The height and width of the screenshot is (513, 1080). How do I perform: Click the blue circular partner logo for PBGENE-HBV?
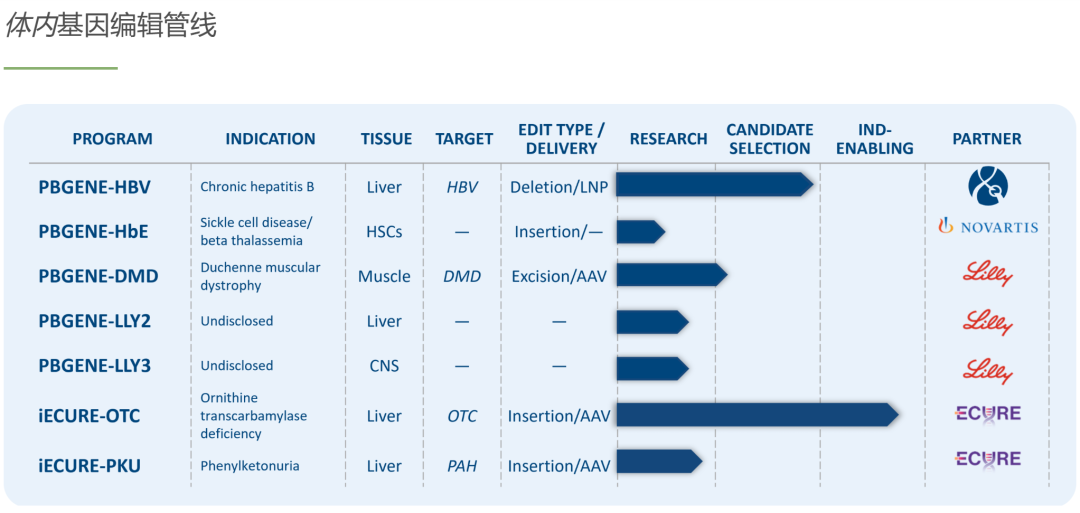[x=988, y=186]
